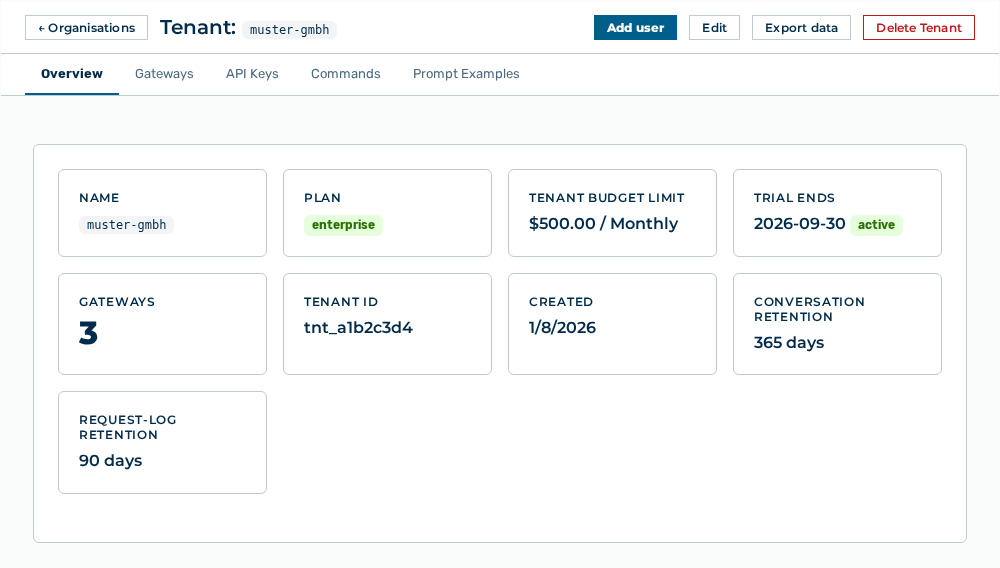Image resolution: width=1000 pixels, height=568 pixels.
Task: Click the muster-gmbh tag in page title
Action: [290, 30]
